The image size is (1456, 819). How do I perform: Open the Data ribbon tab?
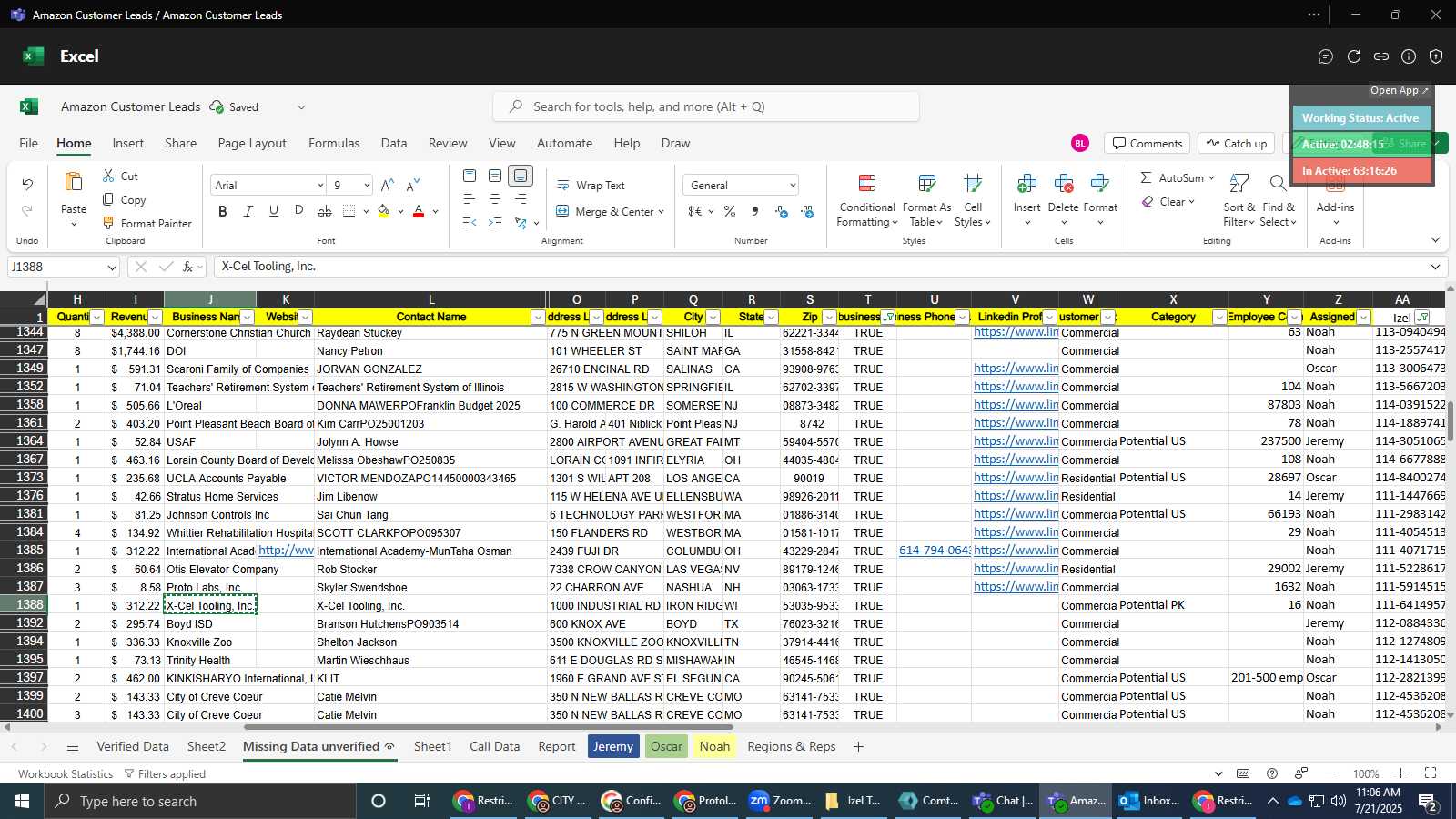point(394,143)
